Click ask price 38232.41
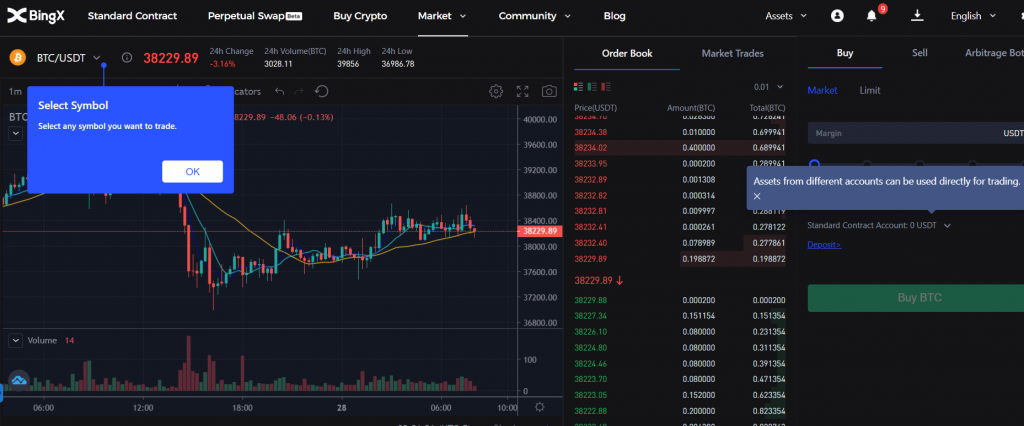The height and width of the screenshot is (426, 1024). click(x=590, y=227)
